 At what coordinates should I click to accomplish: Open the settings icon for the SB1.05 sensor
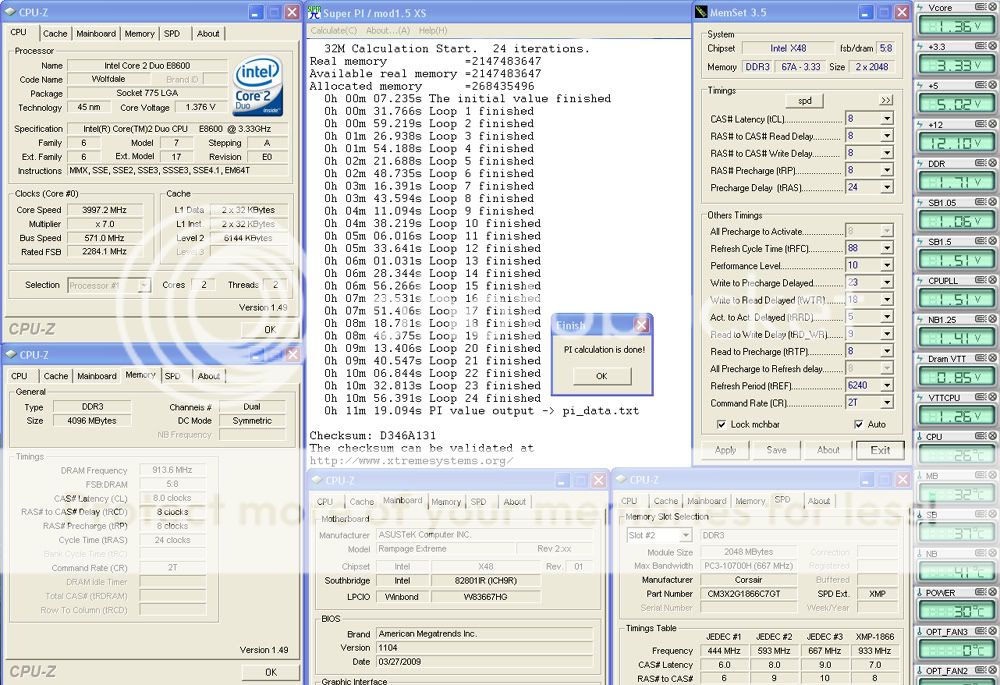pyautogui.click(x=981, y=202)
